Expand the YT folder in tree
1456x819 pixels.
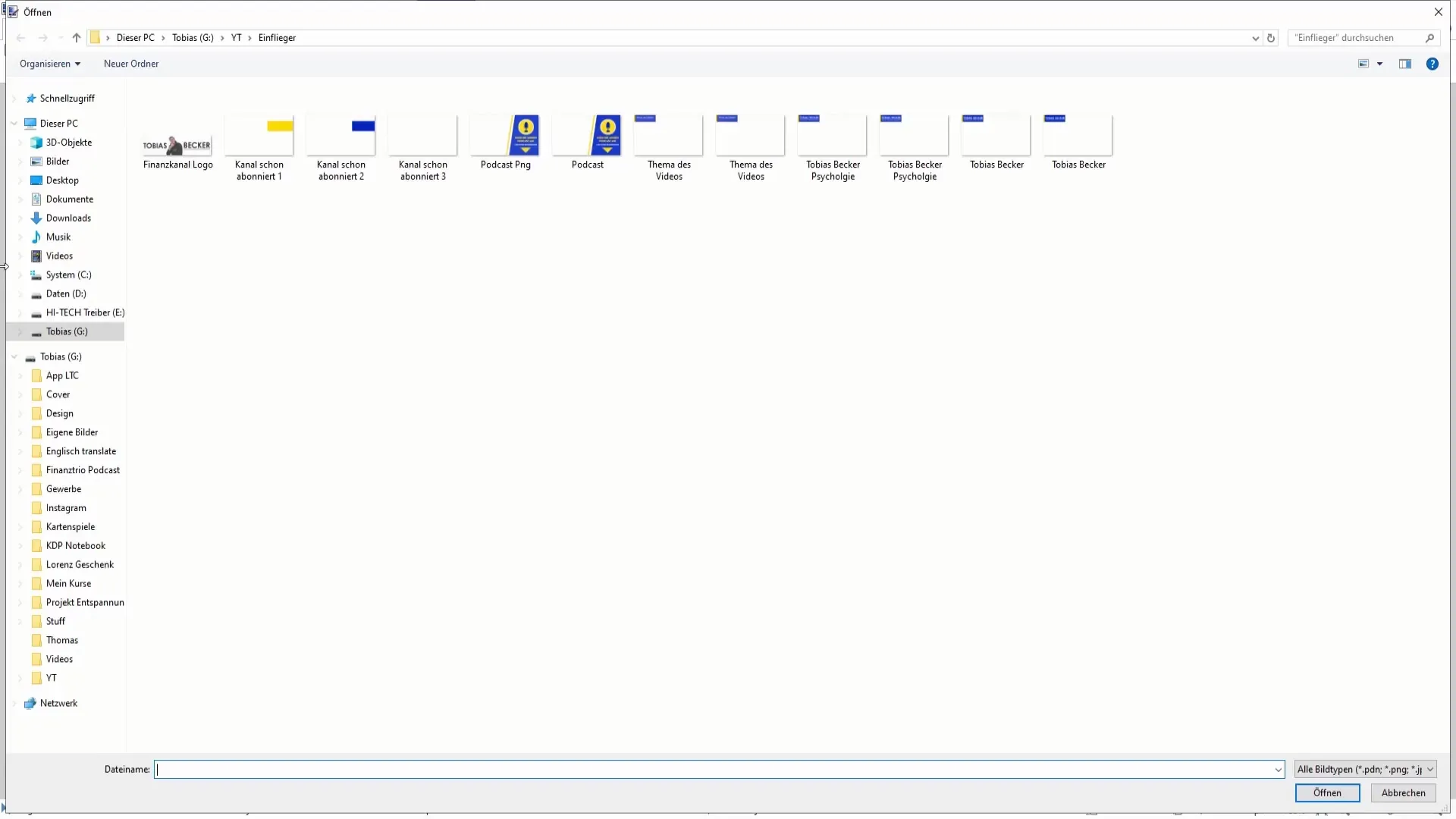click(x=20, y=677)
